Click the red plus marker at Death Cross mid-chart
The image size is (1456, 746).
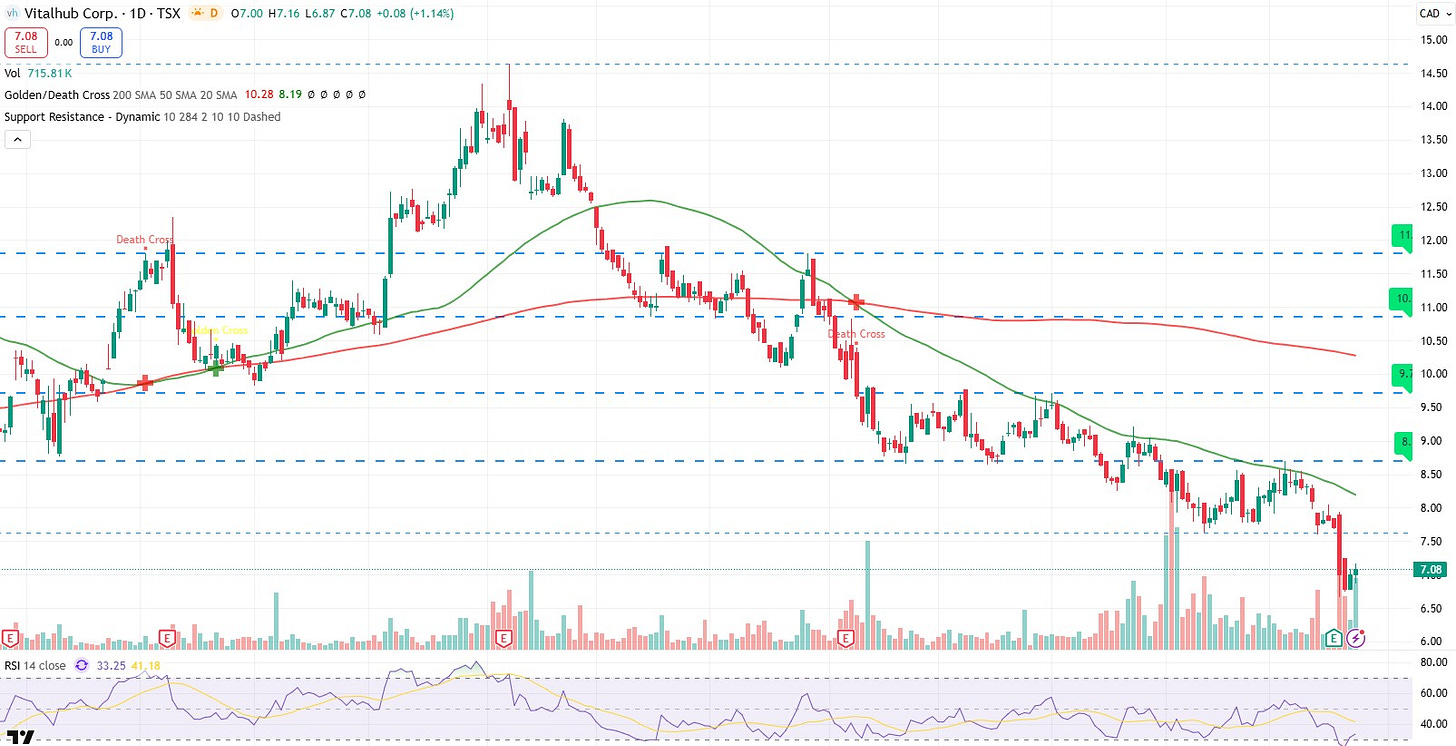coord(856,300)
